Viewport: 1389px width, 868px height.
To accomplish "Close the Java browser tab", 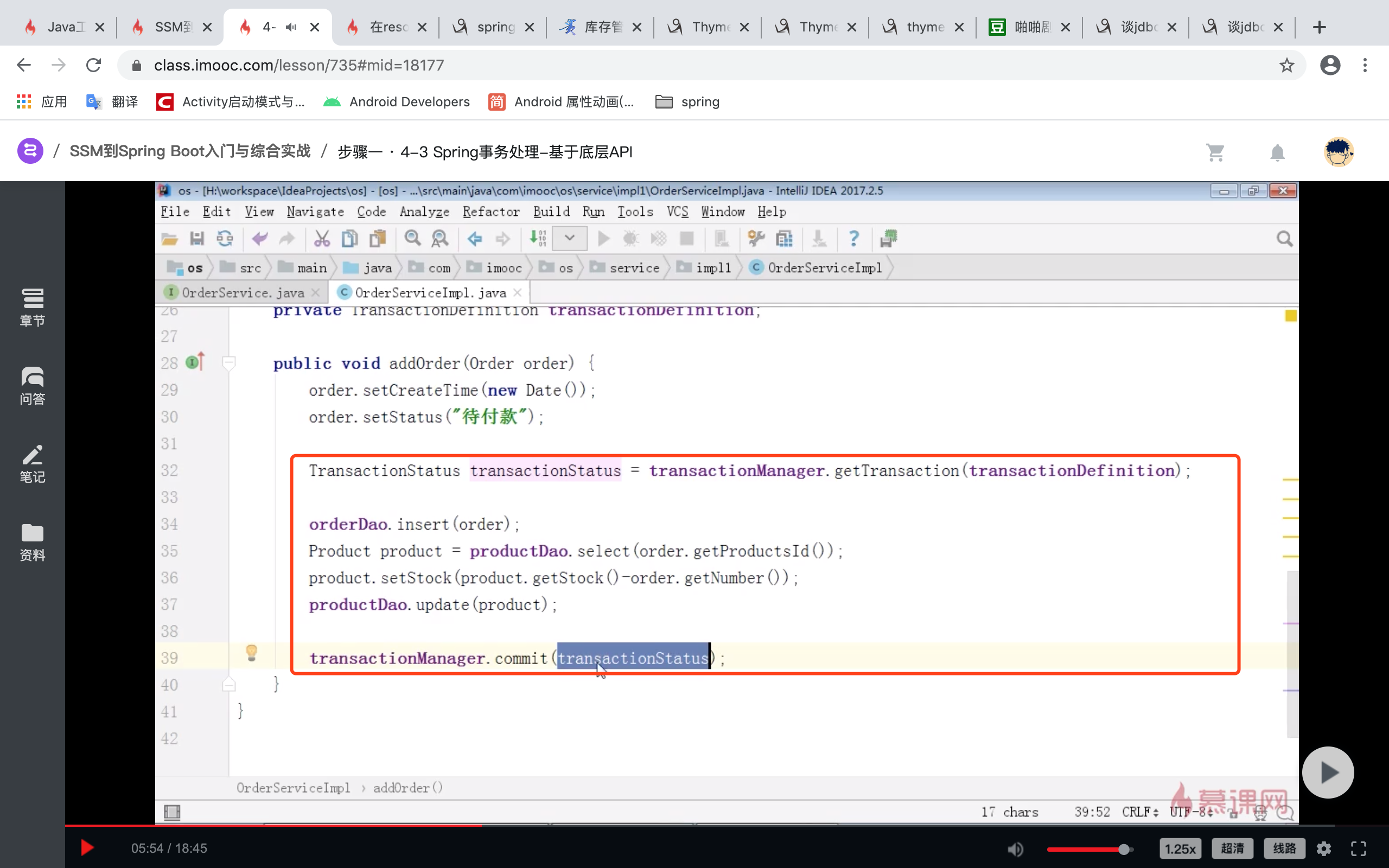I will (99, 27).
